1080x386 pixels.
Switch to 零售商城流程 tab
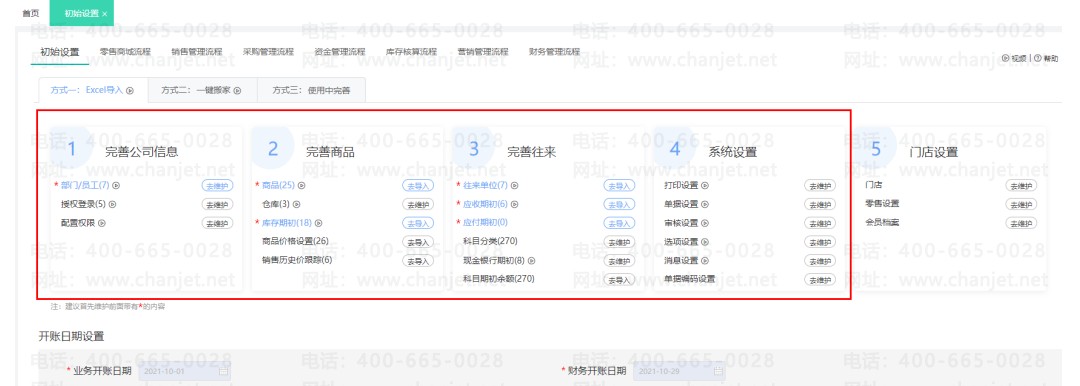125,52
